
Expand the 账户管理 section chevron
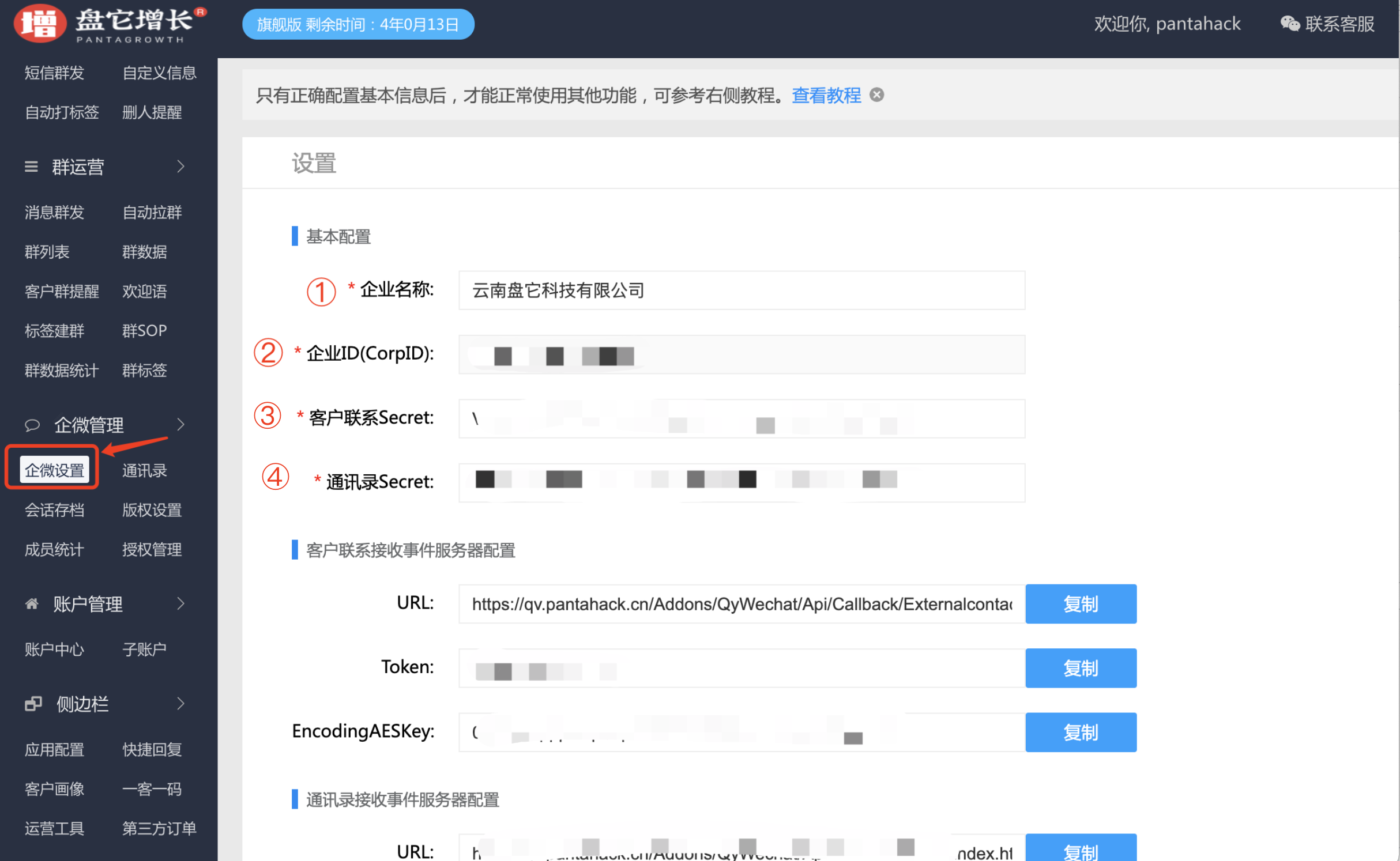[x=180, y=603]
